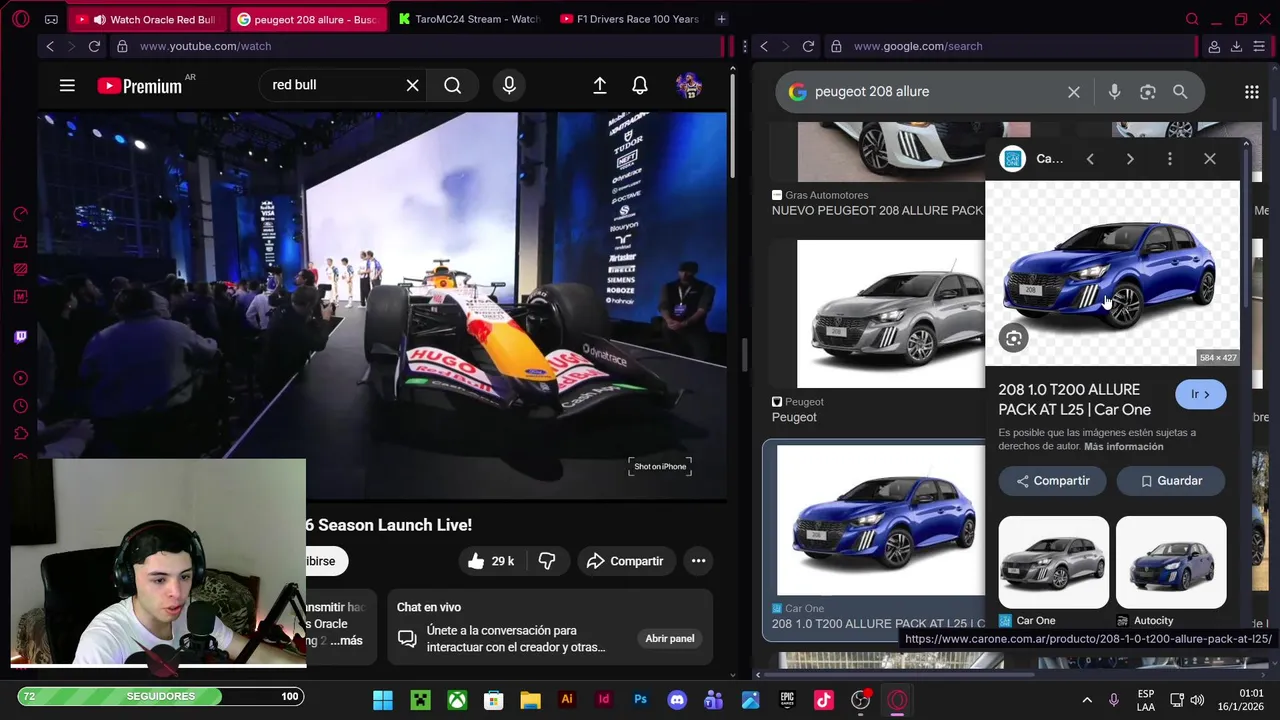Open the Google apps grid
1280x720 pixels.
tap(1252, 92)
